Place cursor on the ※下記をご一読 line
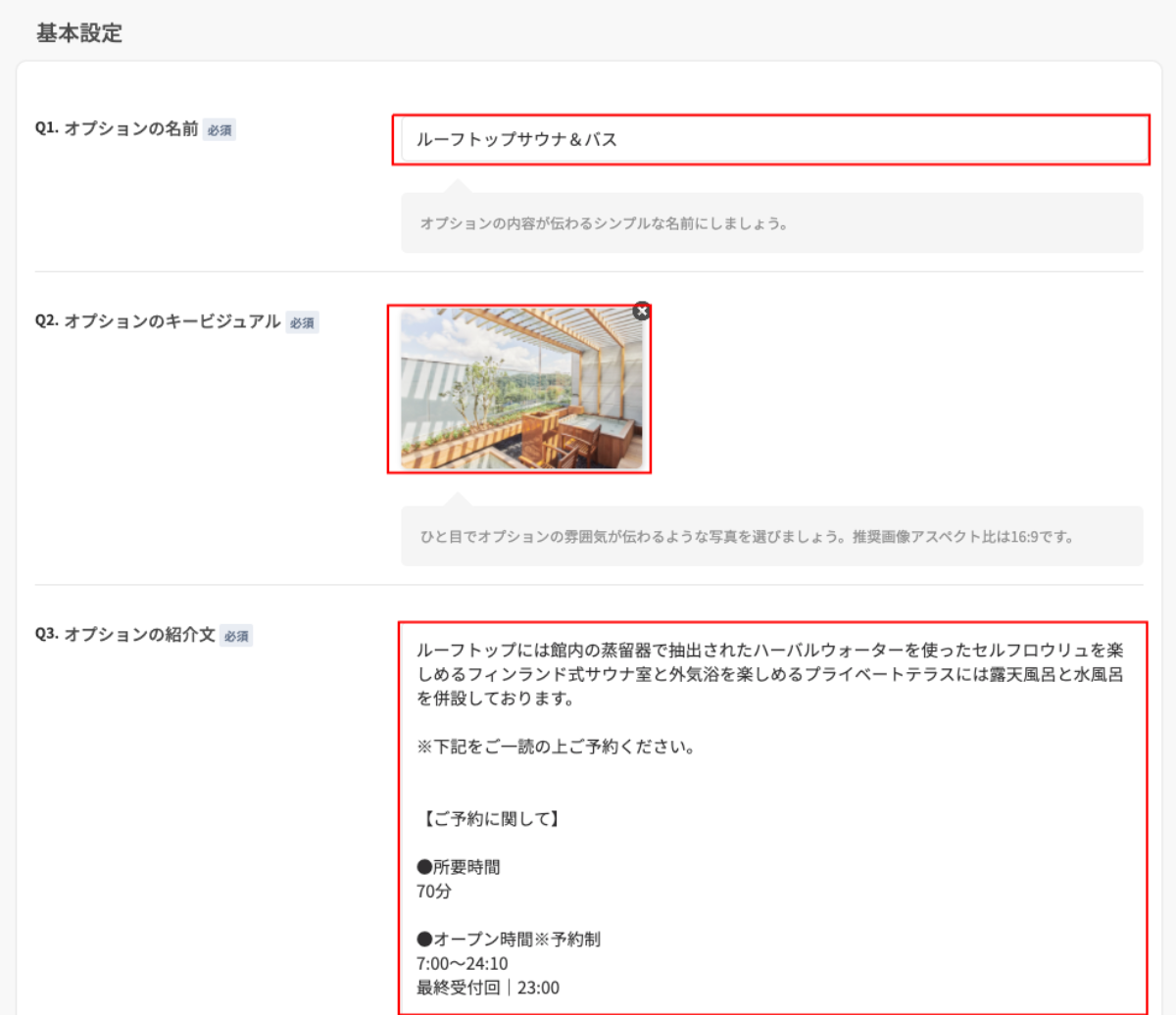 point(556,747)
